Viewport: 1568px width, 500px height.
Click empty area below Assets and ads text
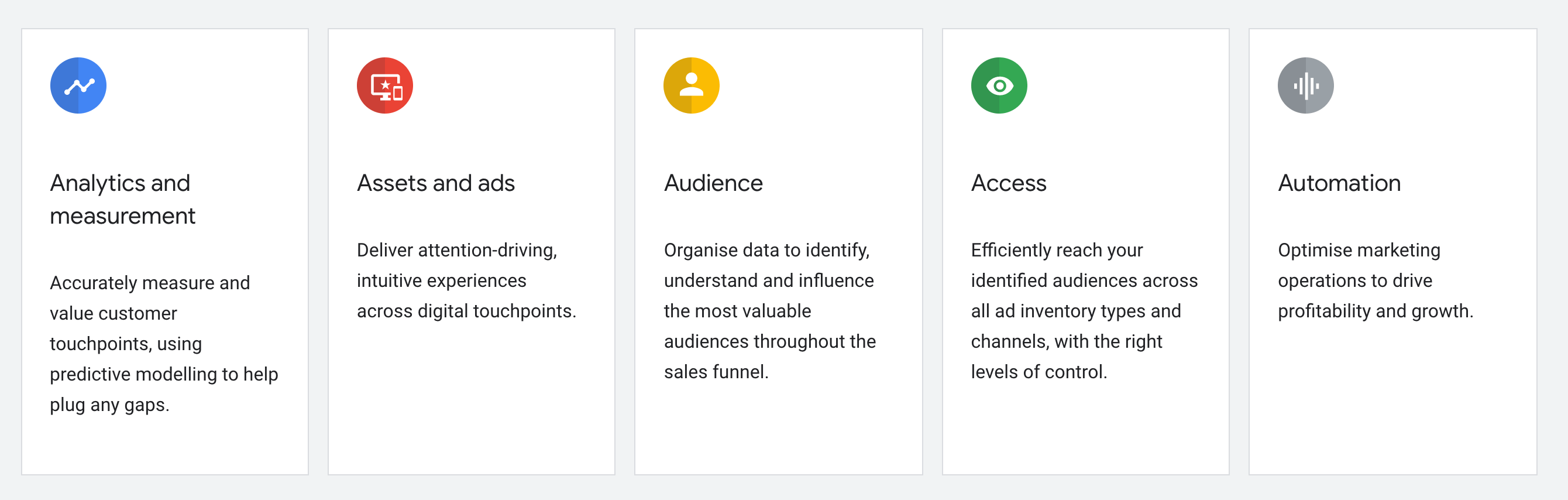471,396
